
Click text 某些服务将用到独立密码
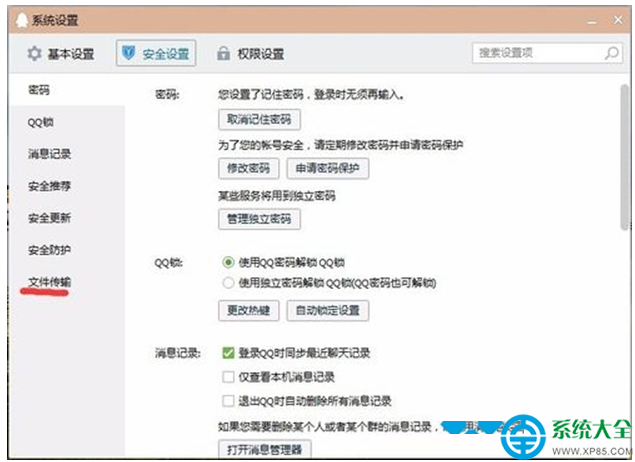[277, 196]
